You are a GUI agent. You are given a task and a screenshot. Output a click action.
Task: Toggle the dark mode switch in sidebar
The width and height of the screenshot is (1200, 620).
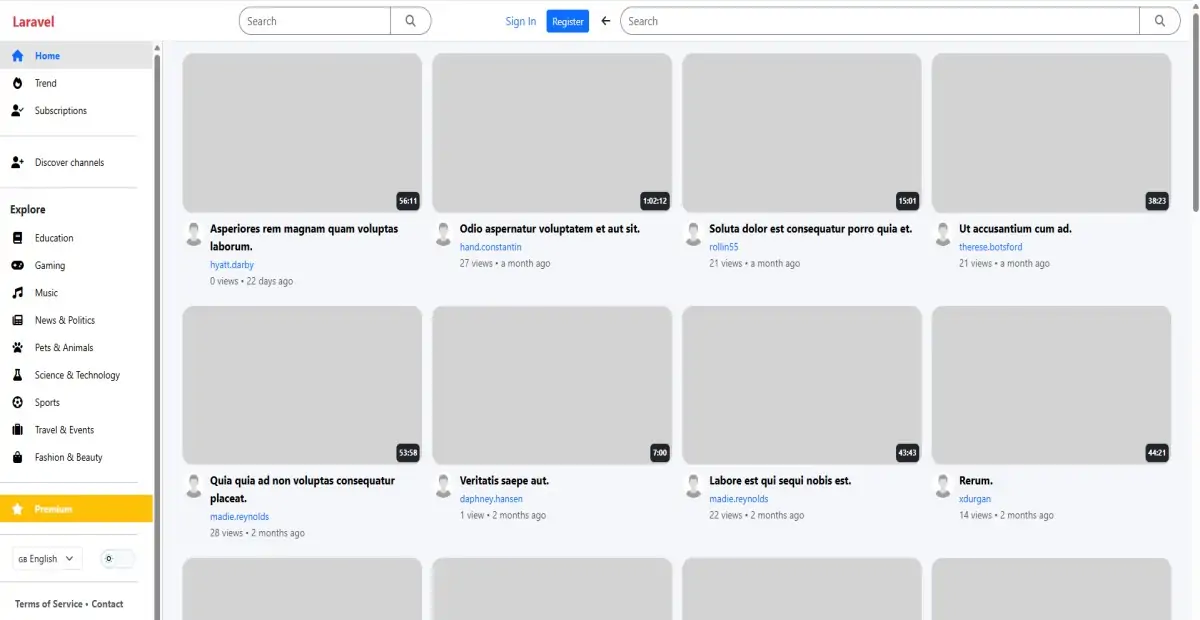coord(117,559)
